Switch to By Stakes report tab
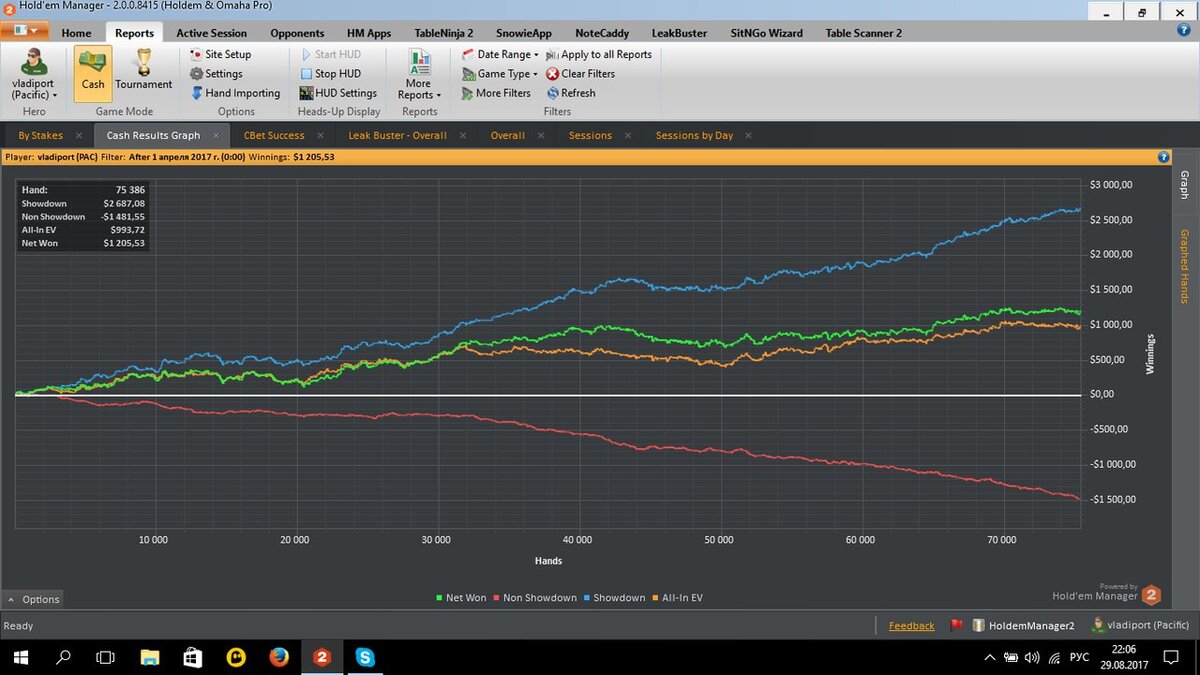The image size is (1200, 675). [40, 135]
